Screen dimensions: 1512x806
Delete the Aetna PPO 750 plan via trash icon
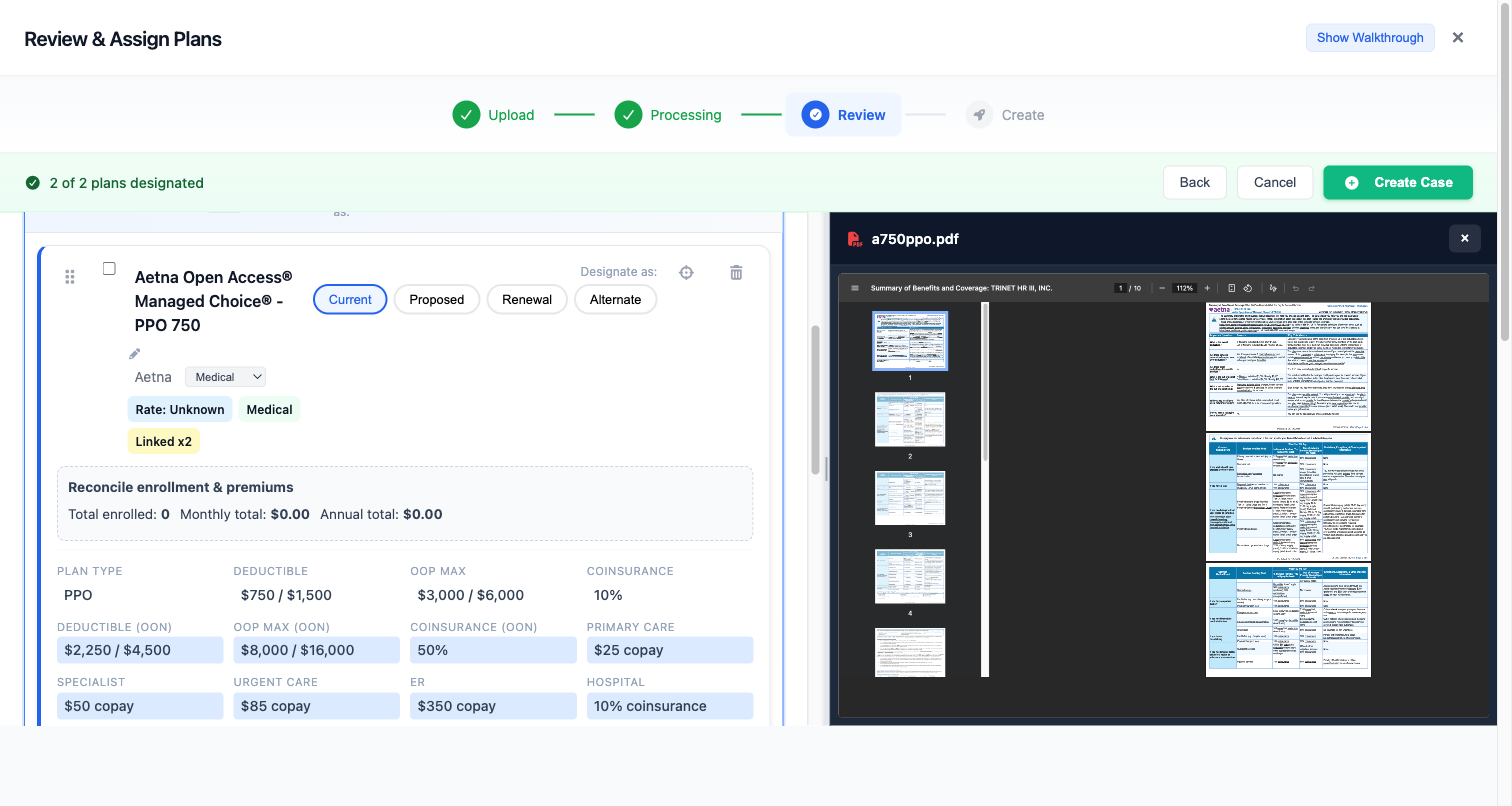click(x=736, y=273)
